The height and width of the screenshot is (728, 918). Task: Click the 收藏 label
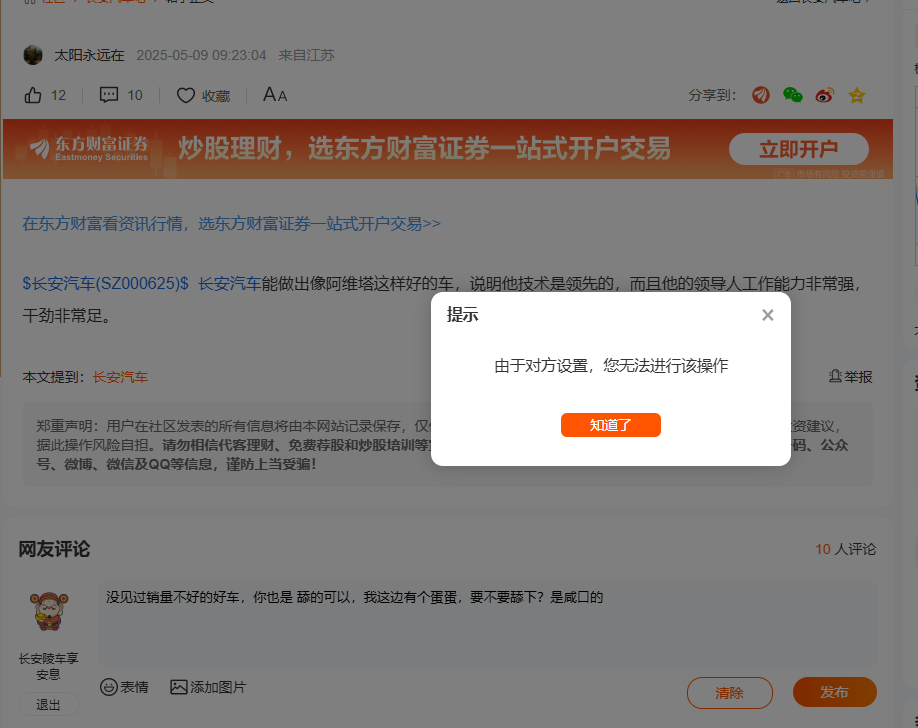216,96
